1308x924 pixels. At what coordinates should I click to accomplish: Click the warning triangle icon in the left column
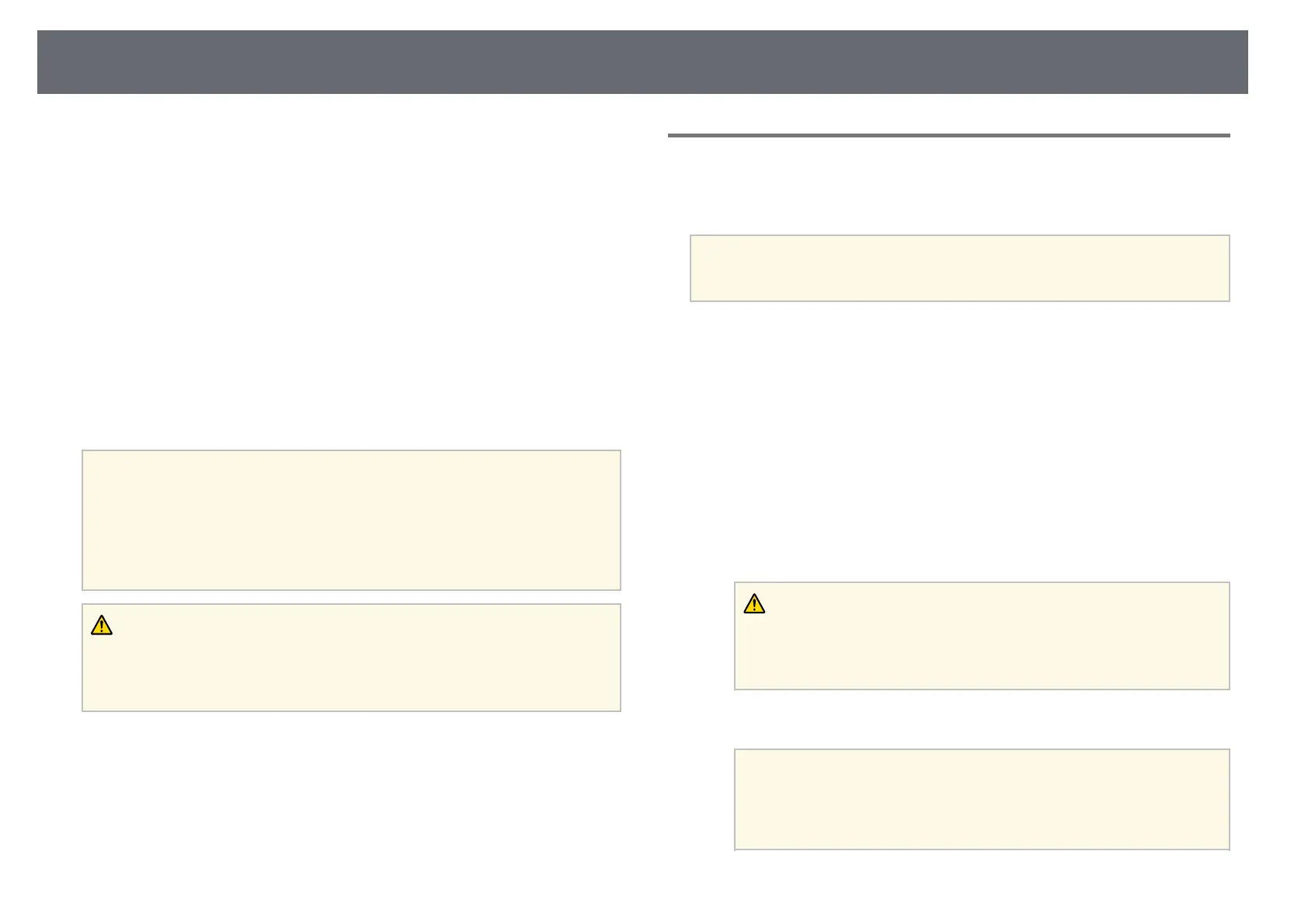[x=102, y=625]
